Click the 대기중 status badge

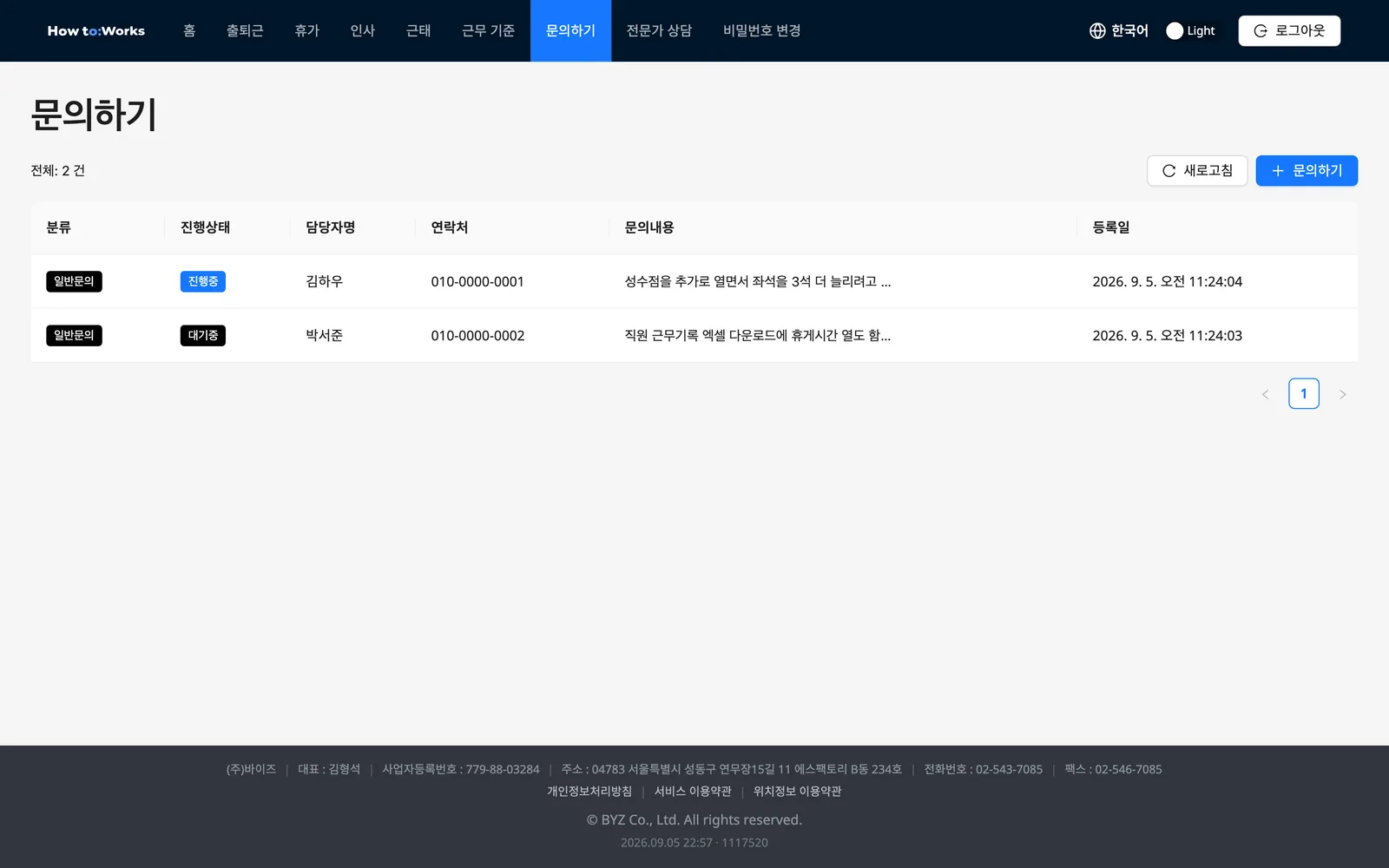click(x=203, y=335)
